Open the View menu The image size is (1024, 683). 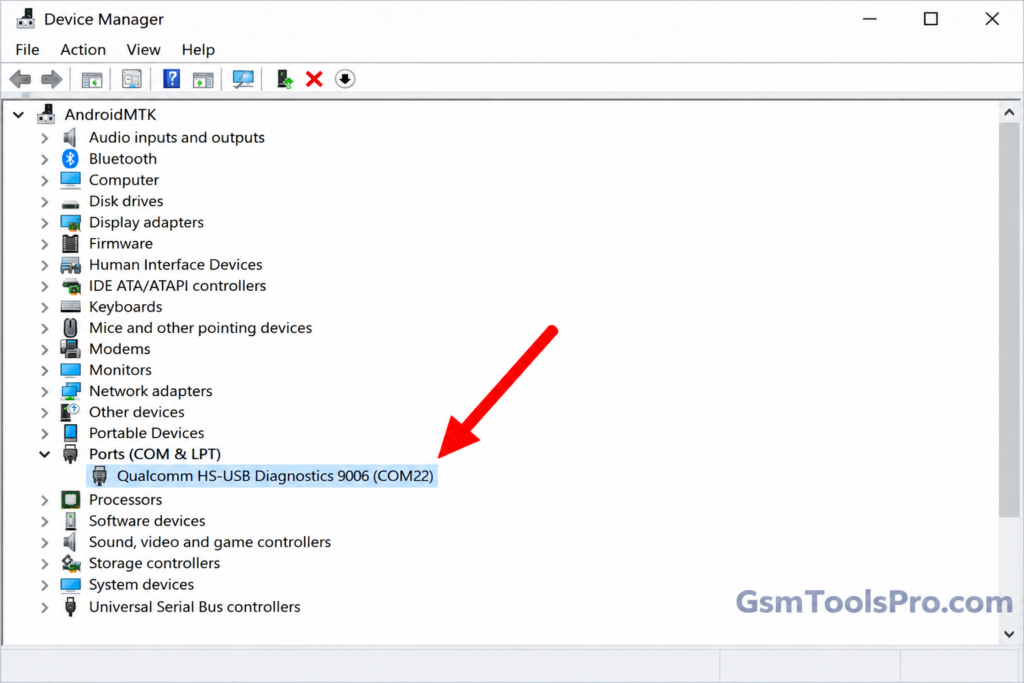click(x=143, y=50)
